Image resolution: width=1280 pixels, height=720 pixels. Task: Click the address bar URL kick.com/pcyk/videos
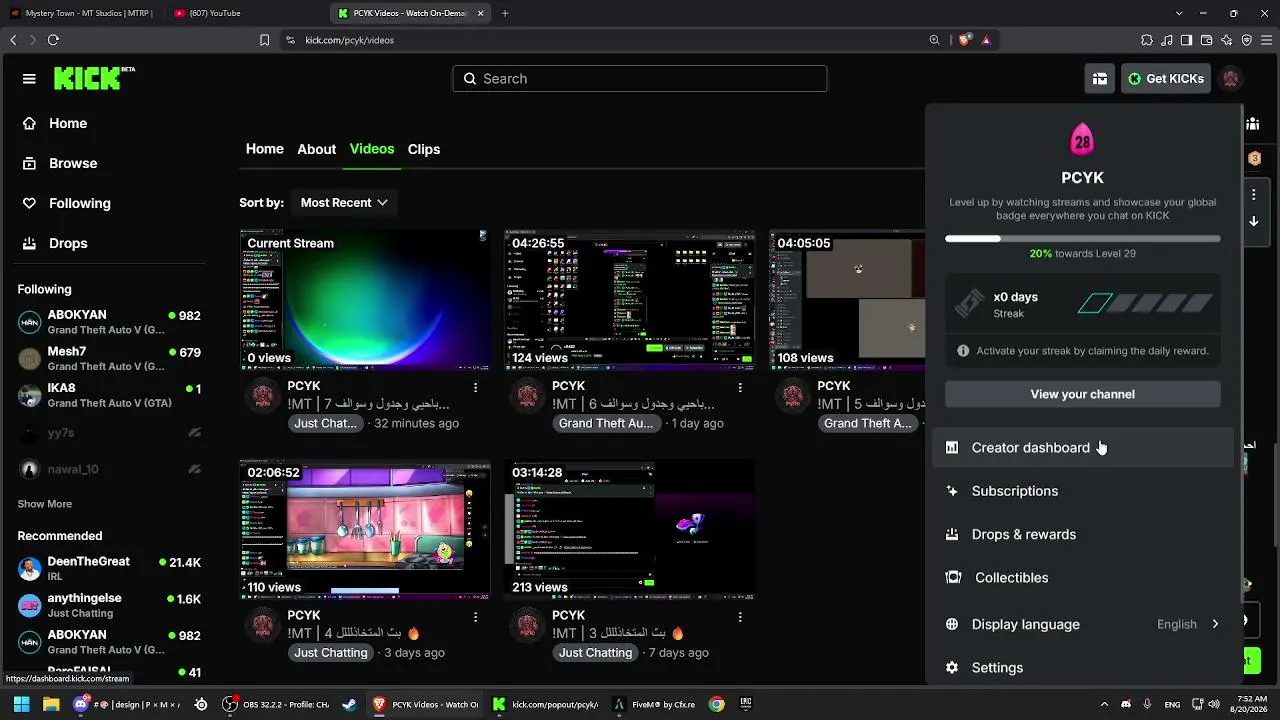pyautogui.click(x=350, y=40)
